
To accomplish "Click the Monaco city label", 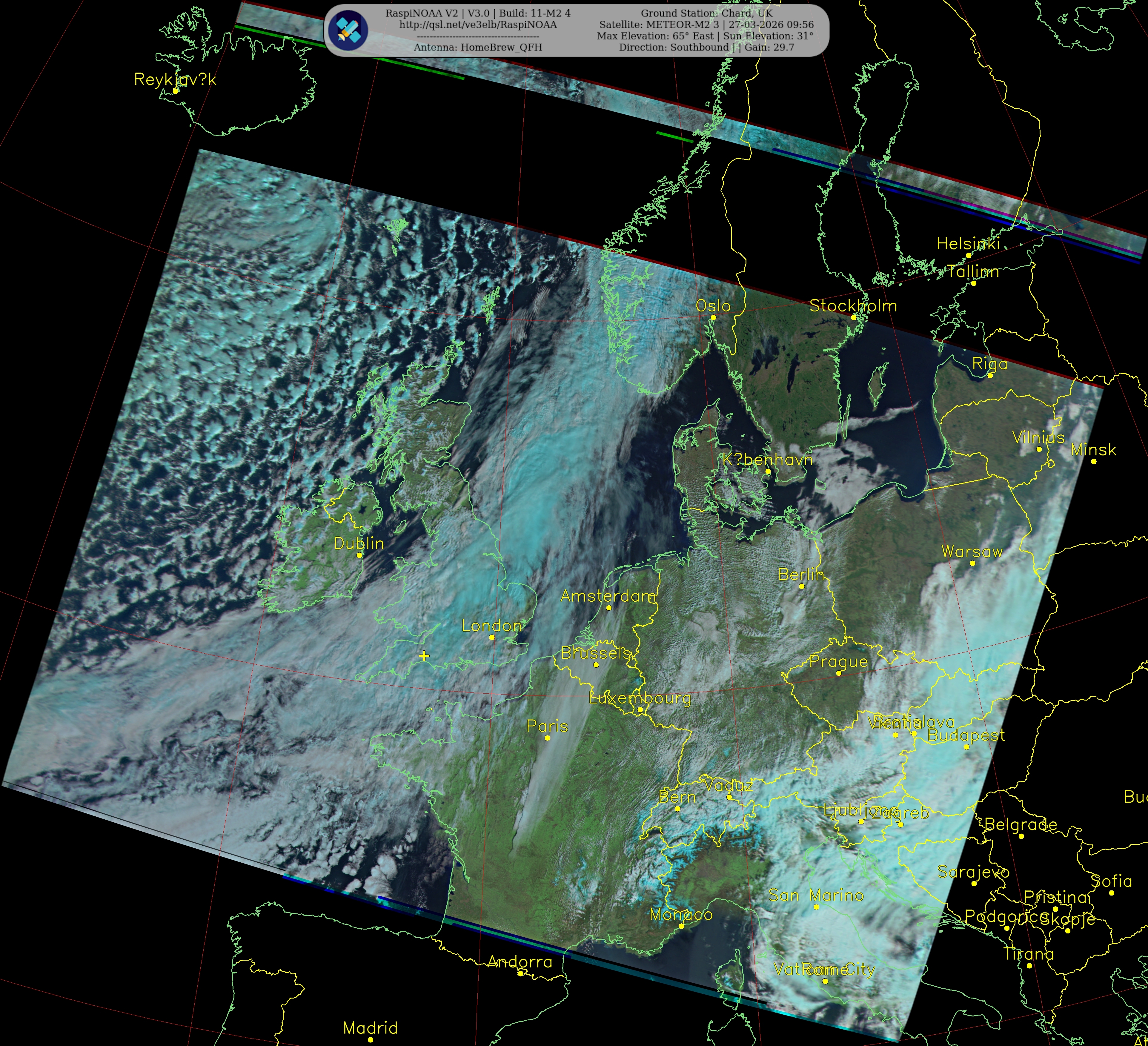I will [x=681, y=915].
